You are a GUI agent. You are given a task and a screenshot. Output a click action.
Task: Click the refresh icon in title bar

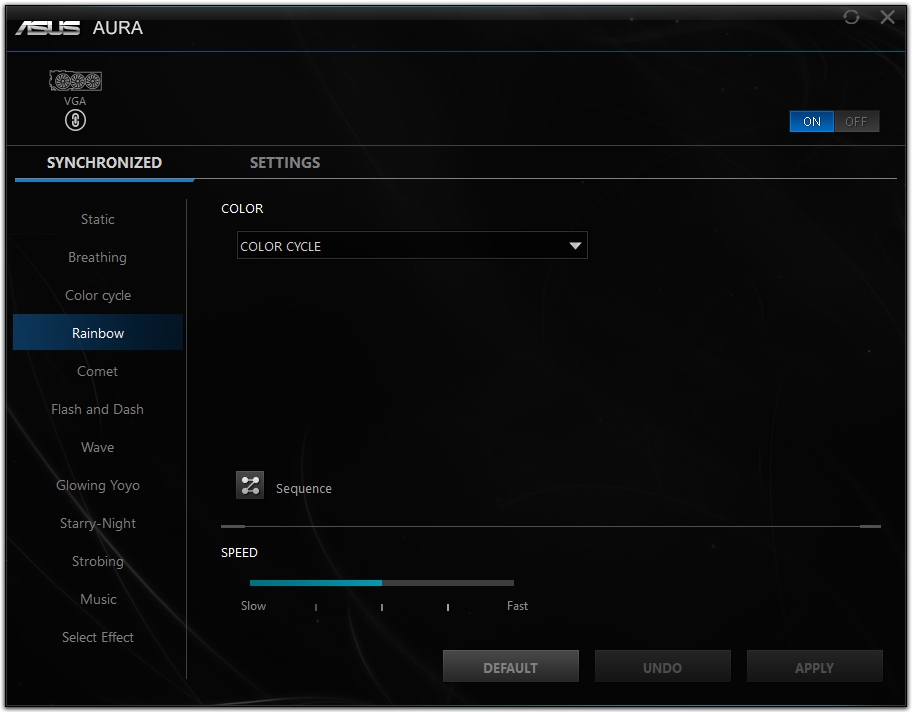[x=851, y=17]
